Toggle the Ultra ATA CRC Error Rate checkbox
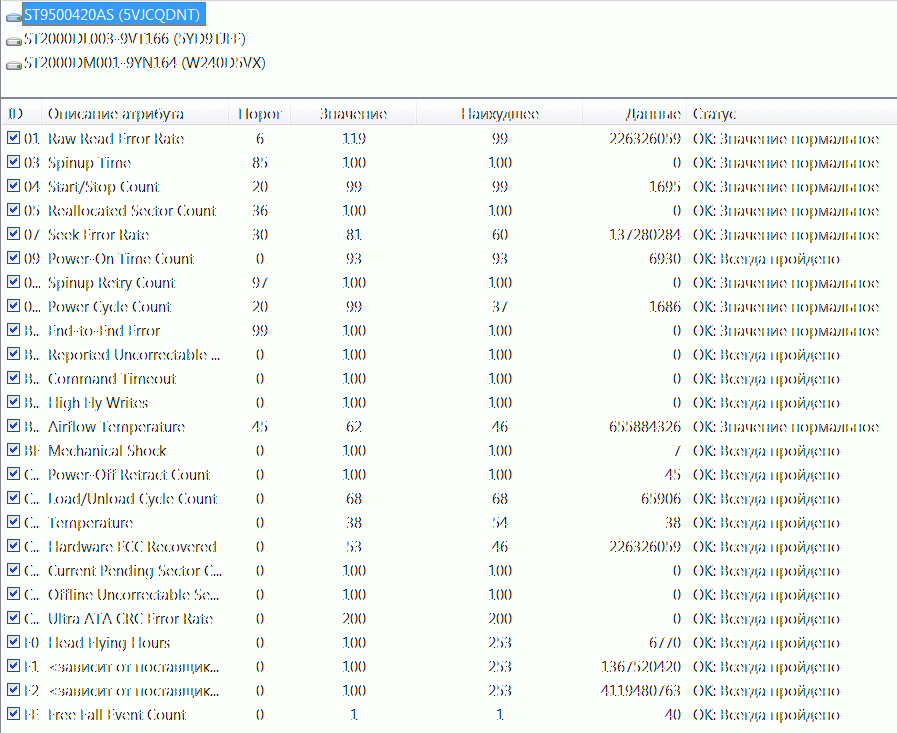The width and height of the screenshot is (897, 733). (14, 619)
